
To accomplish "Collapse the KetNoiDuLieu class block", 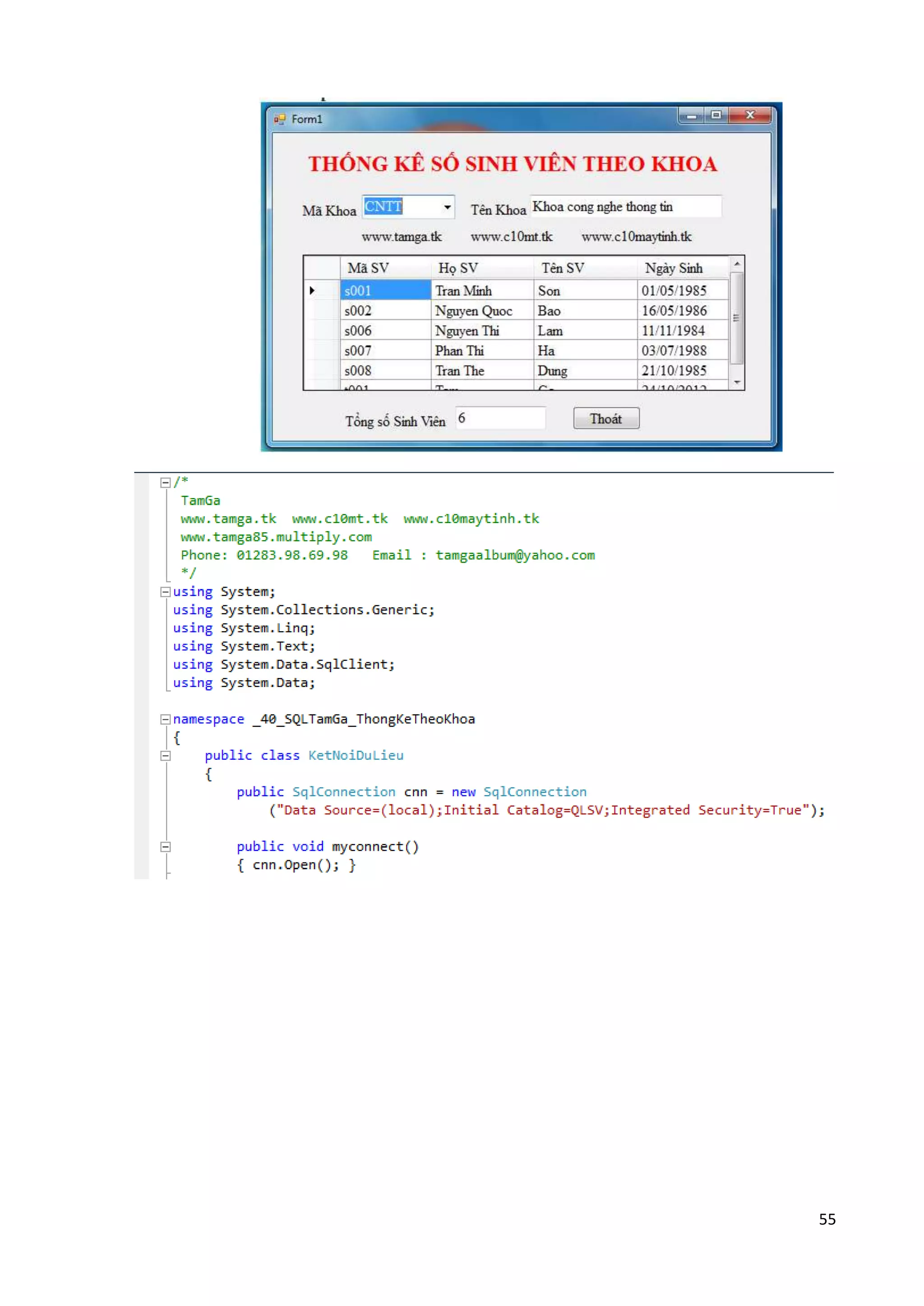I will (166, 756).
